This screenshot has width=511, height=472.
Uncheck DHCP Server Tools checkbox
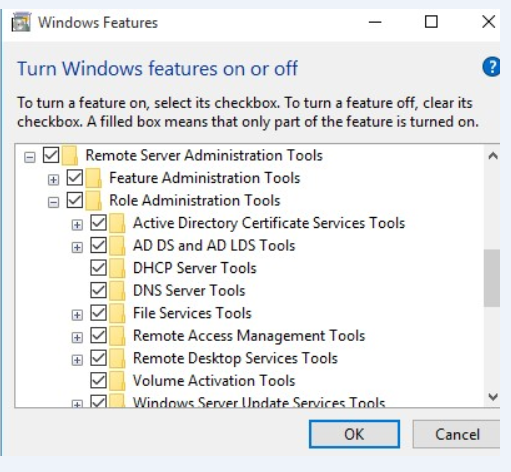coord(98,268)
